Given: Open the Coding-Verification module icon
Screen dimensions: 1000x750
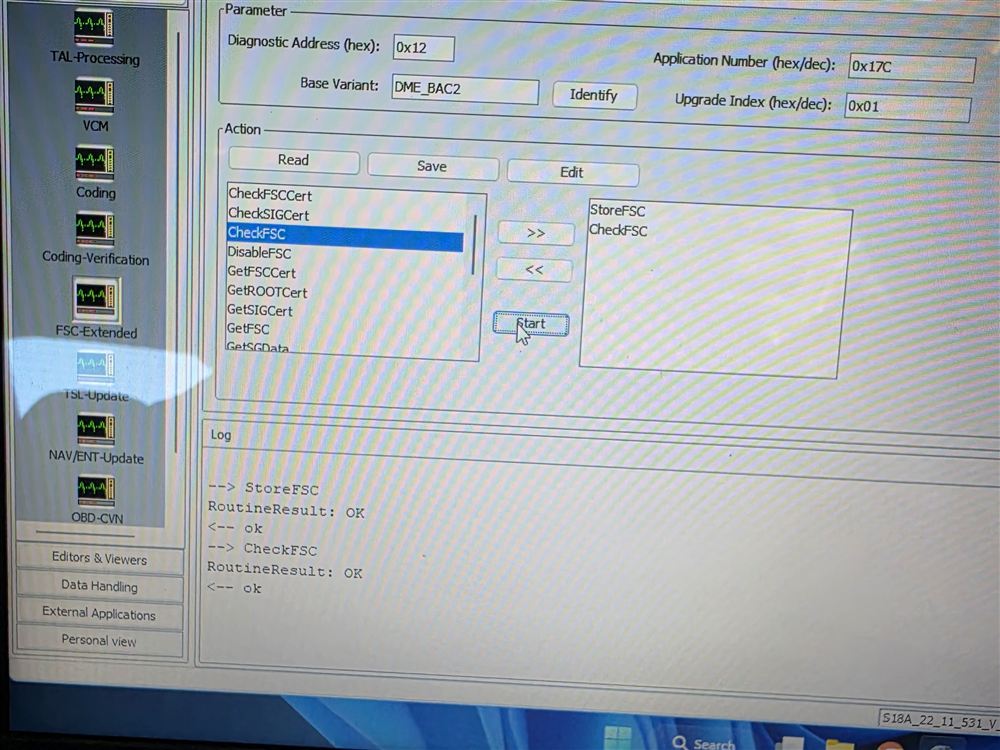Looking at the screenshot, I should click(x=94, y=229).
